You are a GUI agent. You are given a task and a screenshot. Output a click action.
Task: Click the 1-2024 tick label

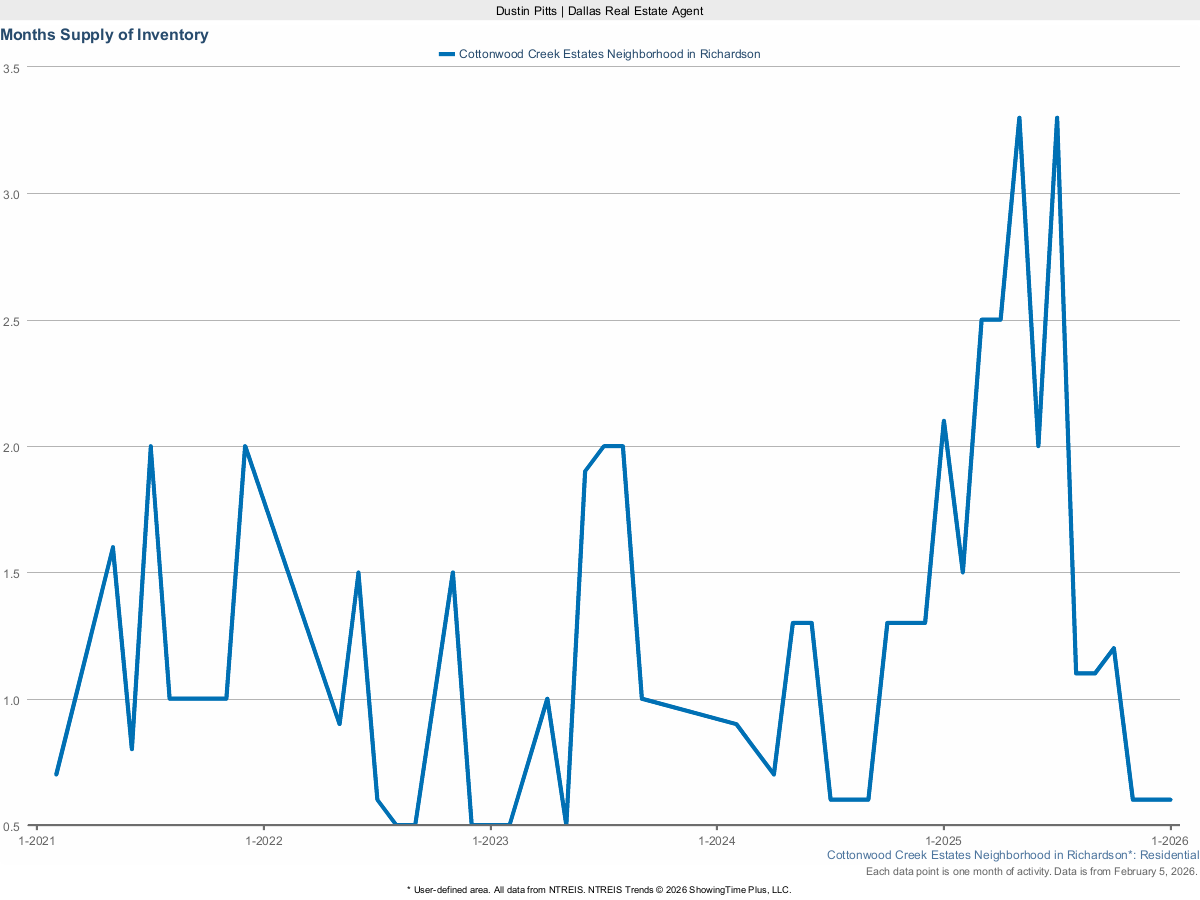(718, 841)
